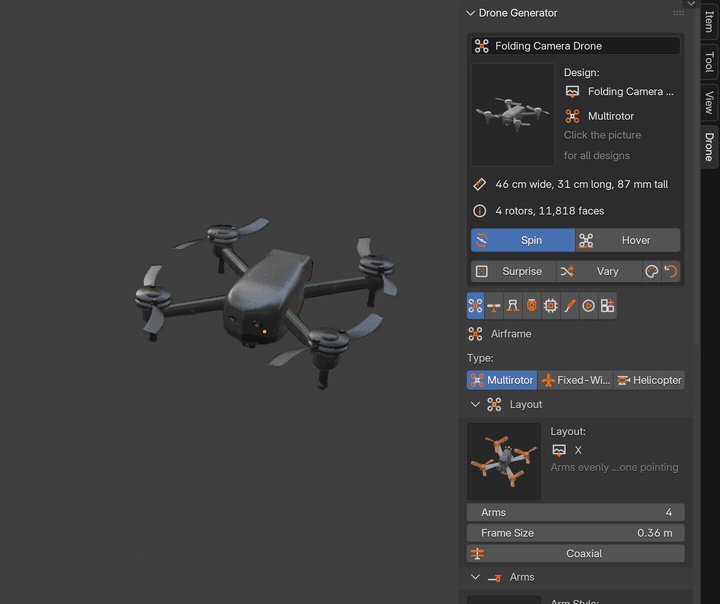Click the Folding Camera Drone name field
720x604 pixels.
(x=575, y=46)
